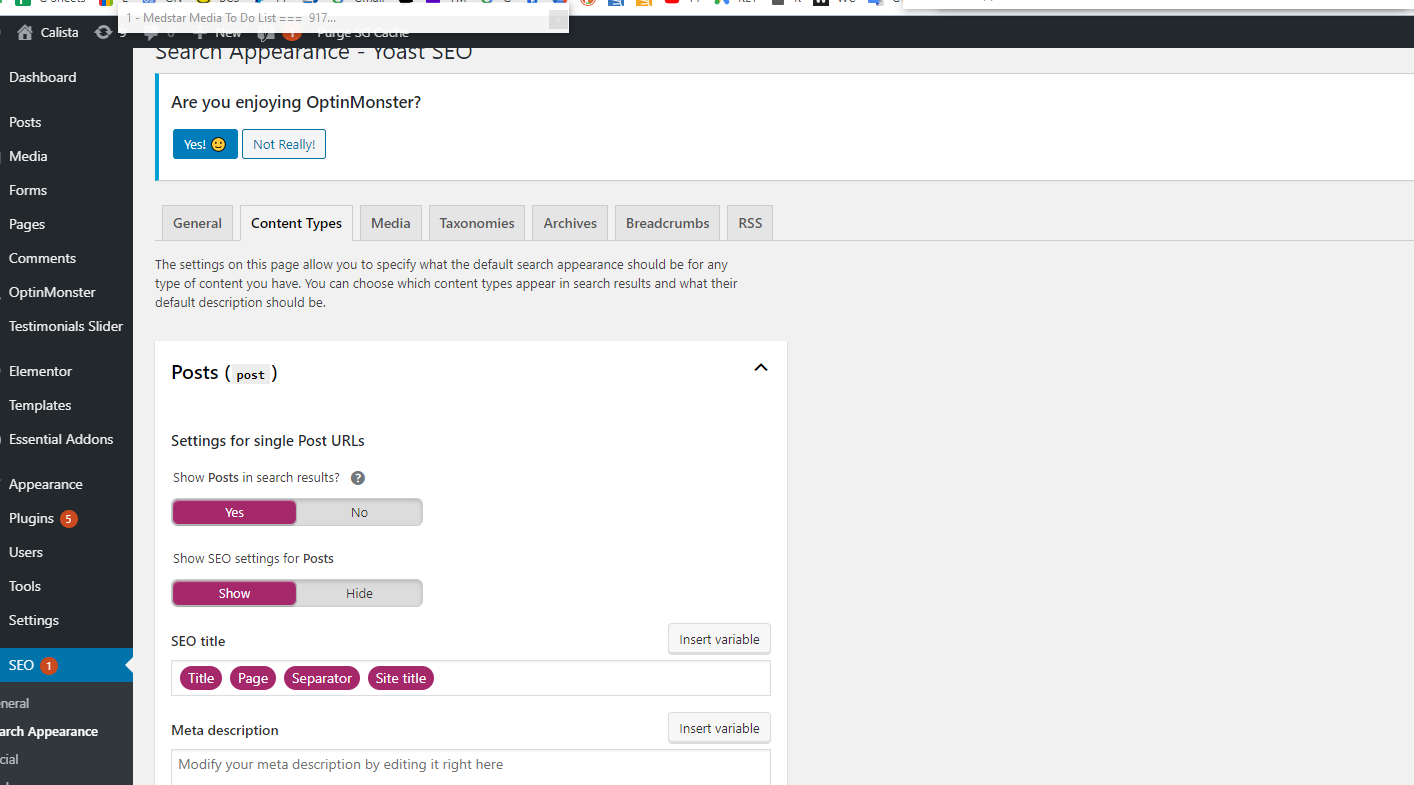
Task: Open Testimonials Slider in the sidebar
Action: pos(66,326)
